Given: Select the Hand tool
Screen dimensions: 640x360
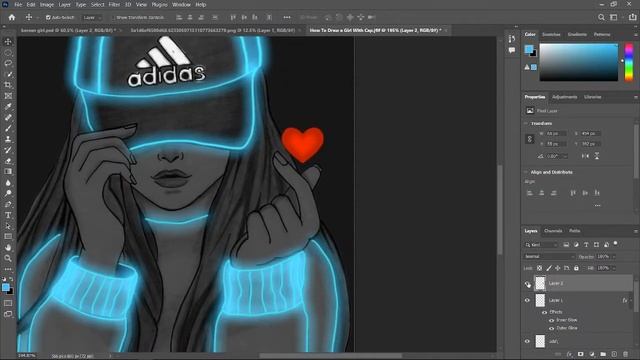Looking at the screenshot, I should 8,247.
